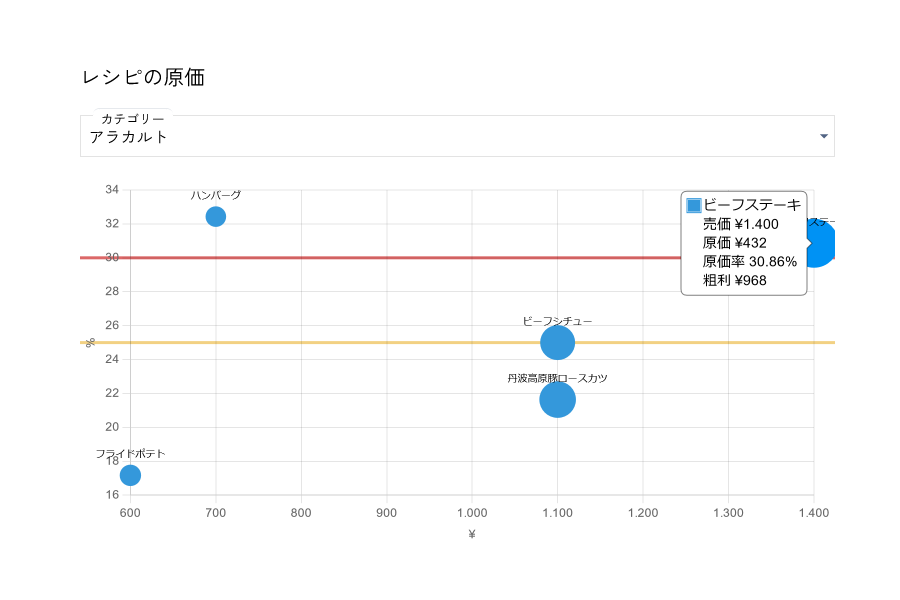Click the ハンバーグ text label

(216, 195)
